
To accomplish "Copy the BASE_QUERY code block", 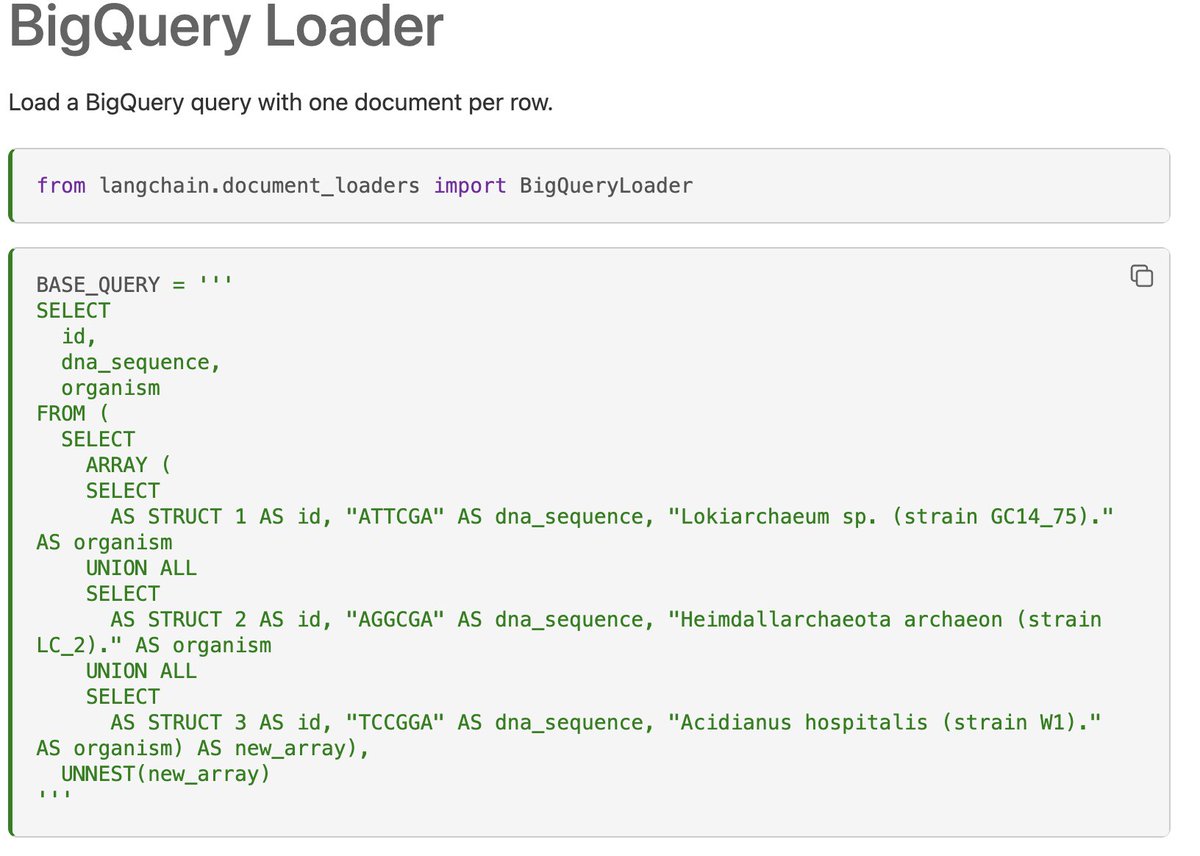I will 1141,276.
